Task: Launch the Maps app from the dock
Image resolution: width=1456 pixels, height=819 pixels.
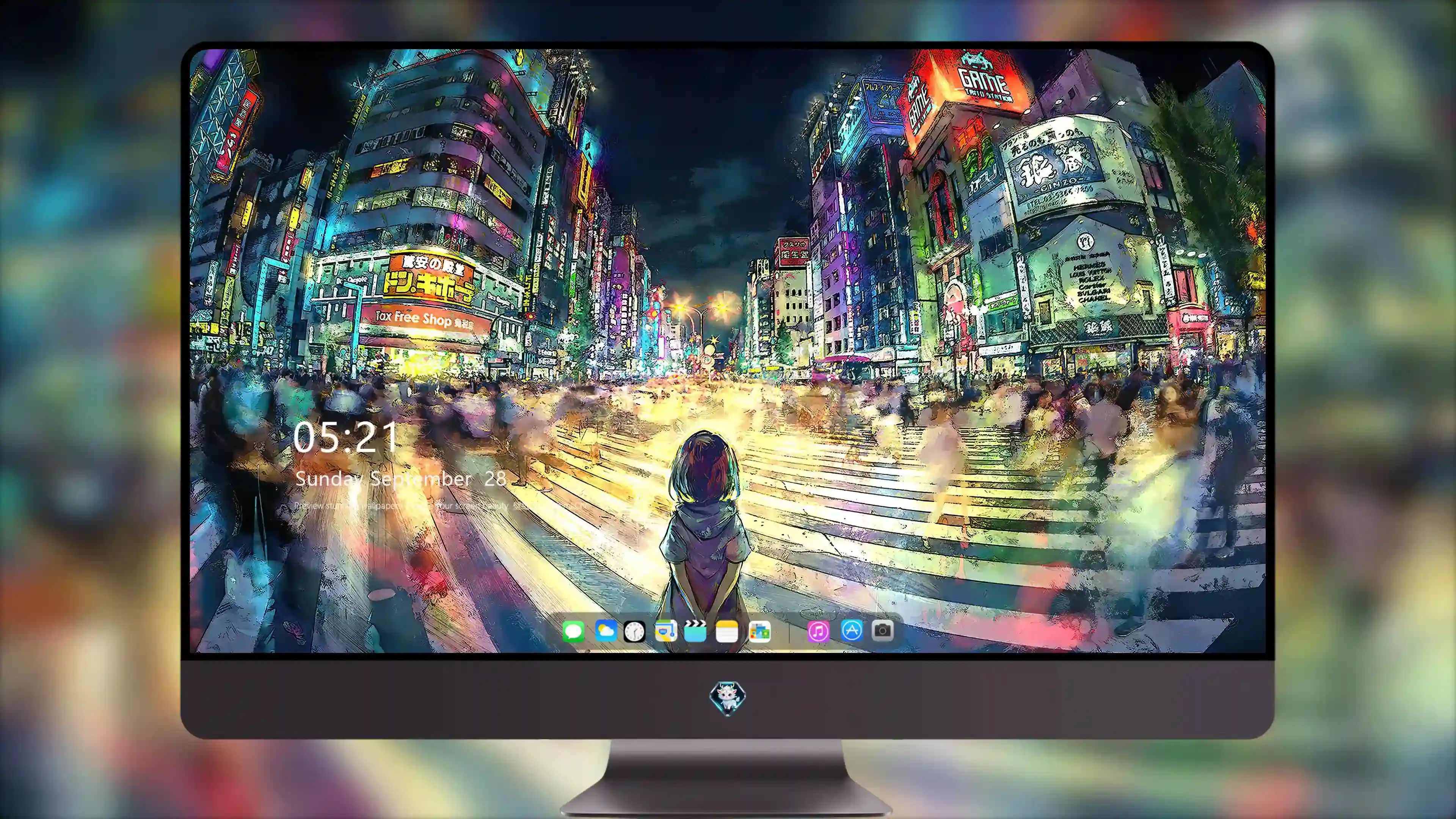Action: 666,631
